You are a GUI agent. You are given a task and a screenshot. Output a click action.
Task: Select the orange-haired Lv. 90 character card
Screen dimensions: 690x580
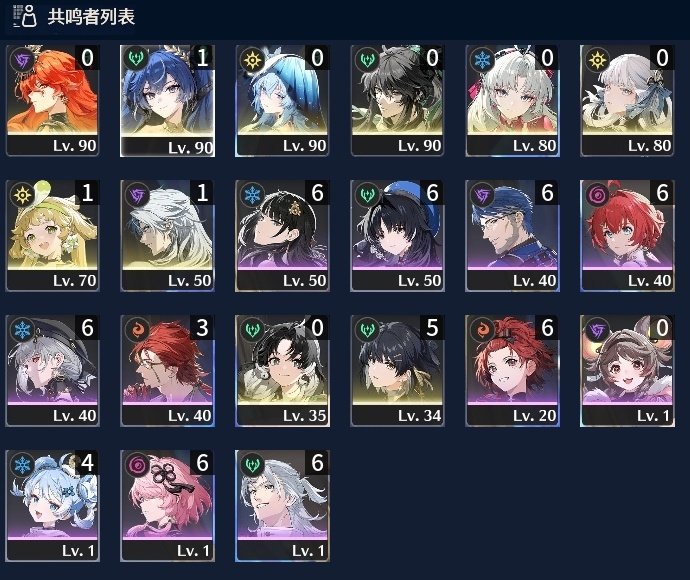52,100
